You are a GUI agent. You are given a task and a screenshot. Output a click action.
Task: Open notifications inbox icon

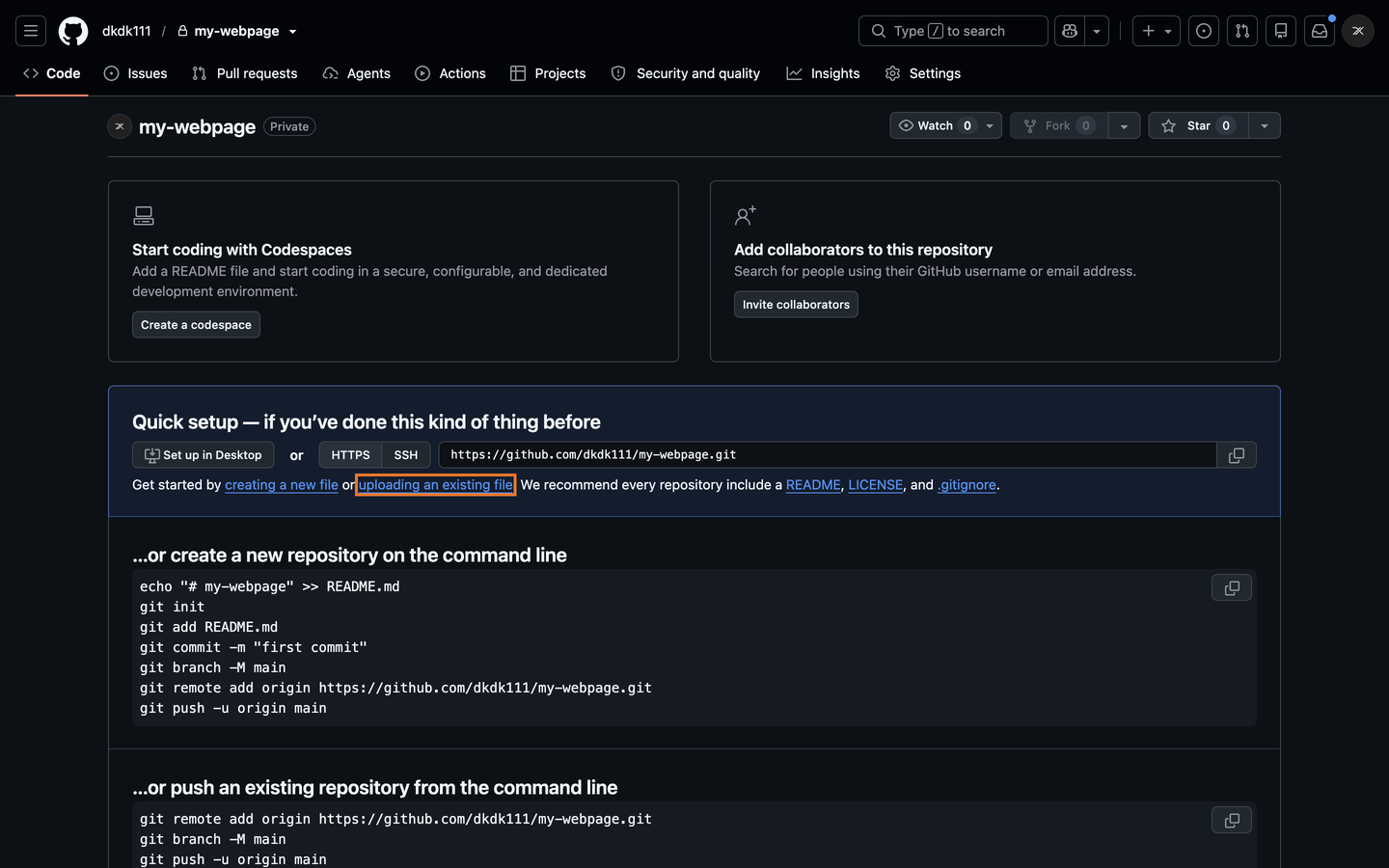(x=1320, y=31)
